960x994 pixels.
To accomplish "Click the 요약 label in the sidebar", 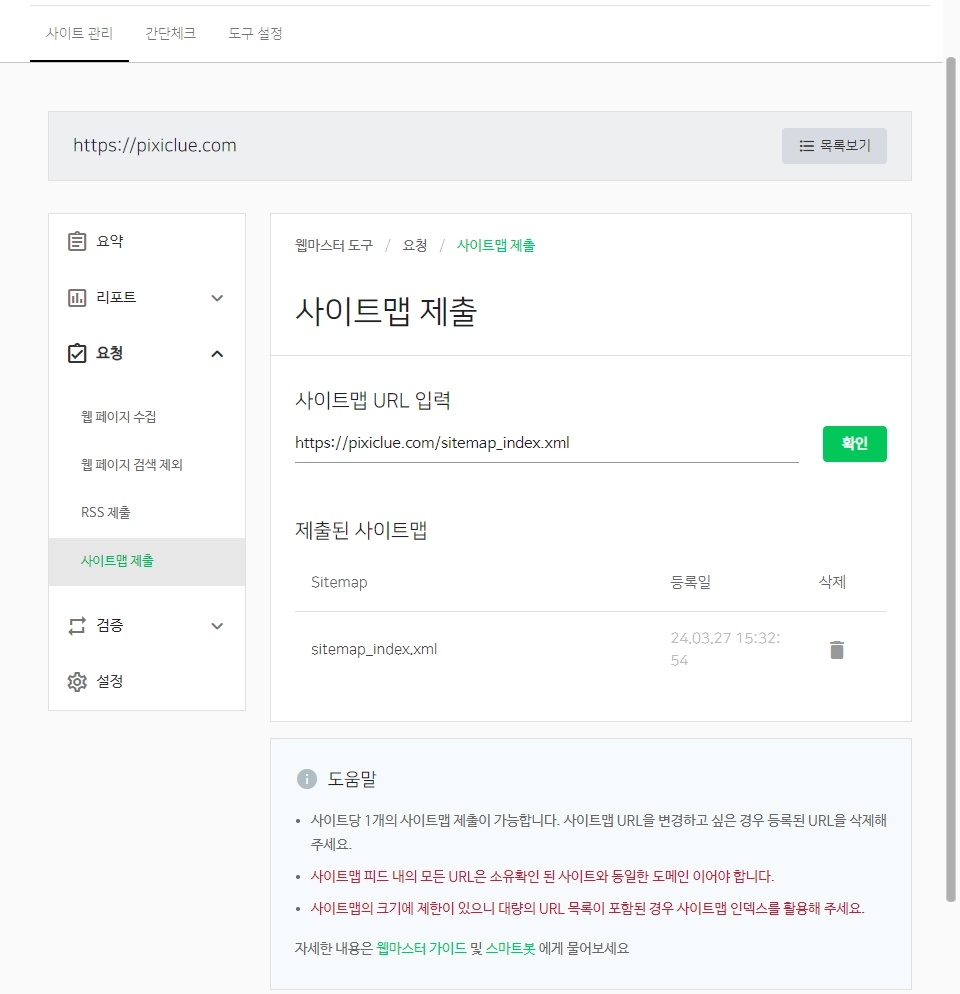I will 110,242.
